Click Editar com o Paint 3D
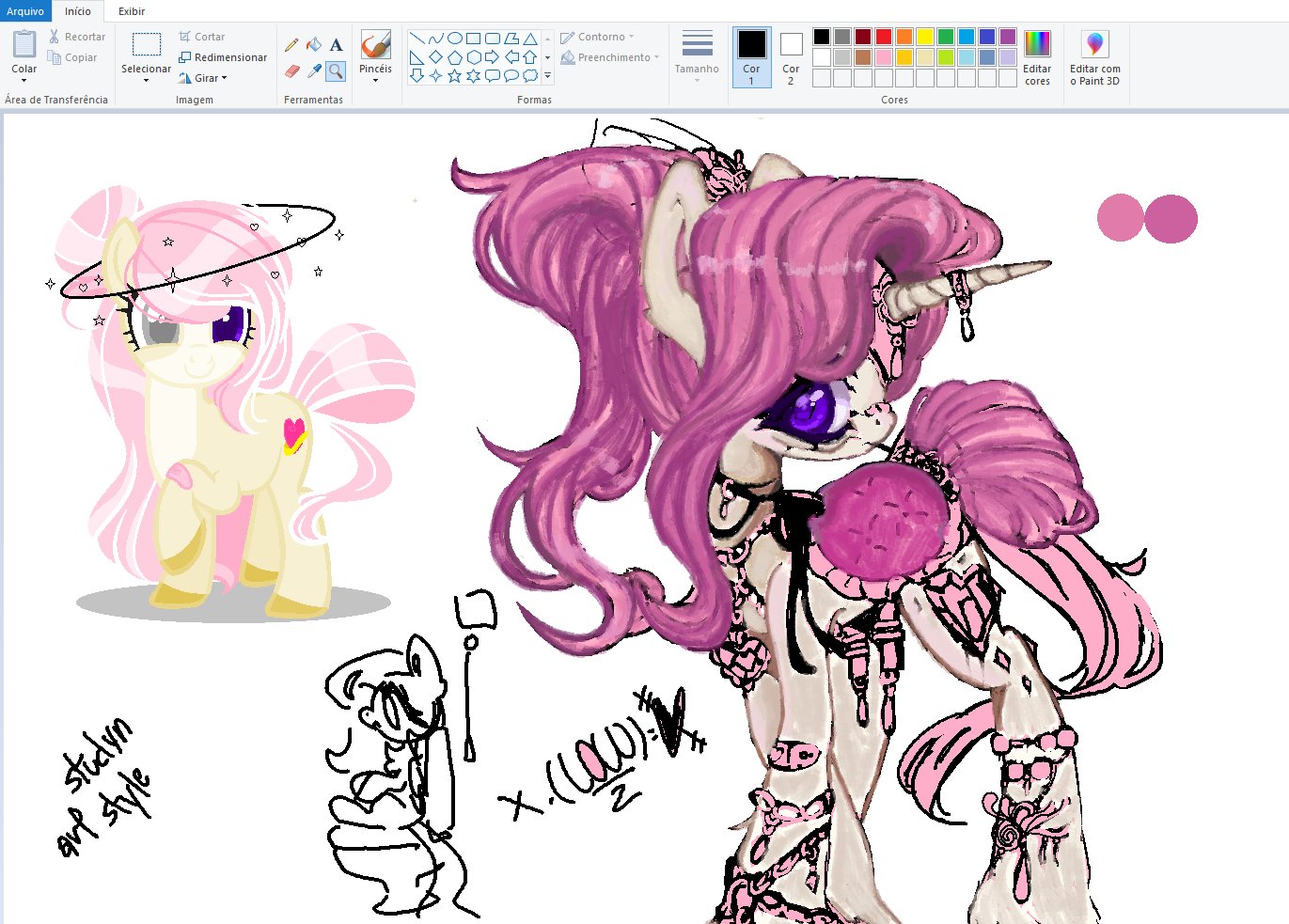This screenshot has width=1289, height=924. 1095,57
